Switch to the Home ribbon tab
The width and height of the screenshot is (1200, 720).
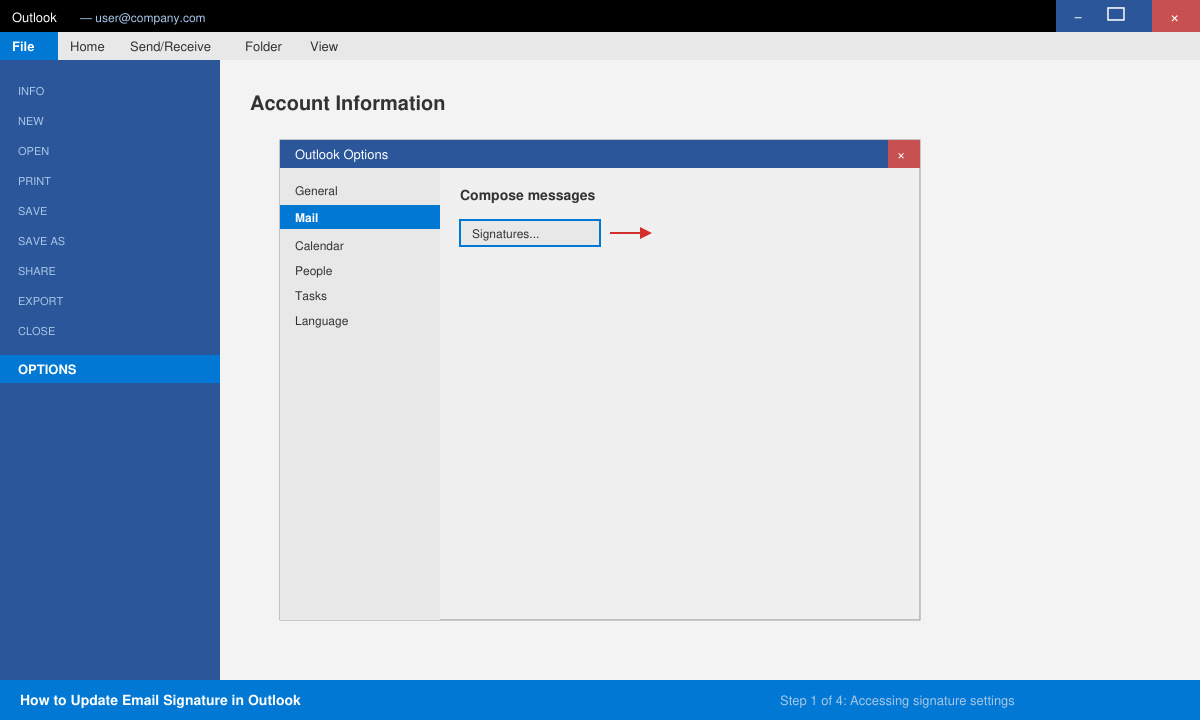click(87, 46)
